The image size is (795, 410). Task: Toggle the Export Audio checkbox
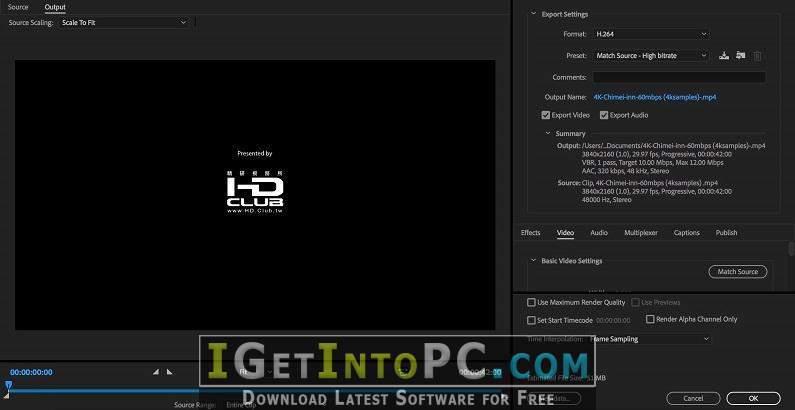[x=604, y=115]
